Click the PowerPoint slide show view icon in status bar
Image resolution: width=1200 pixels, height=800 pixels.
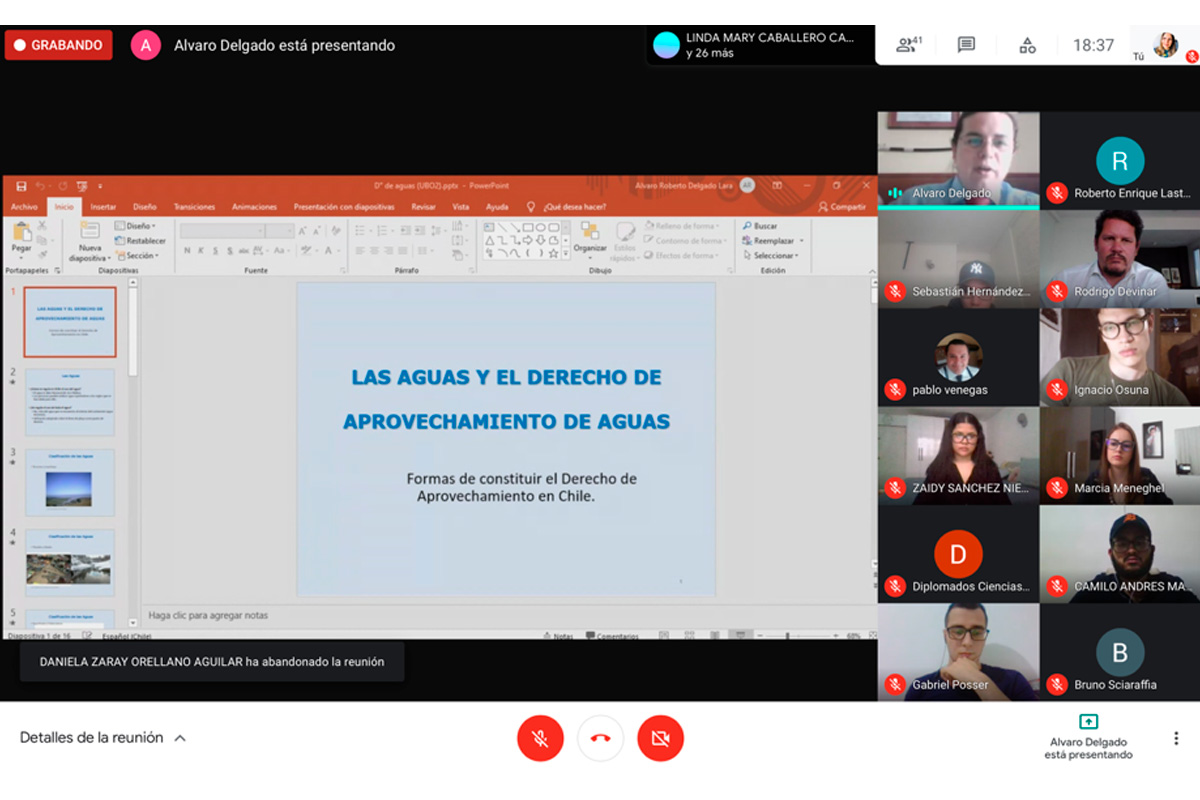click(740, 635)
